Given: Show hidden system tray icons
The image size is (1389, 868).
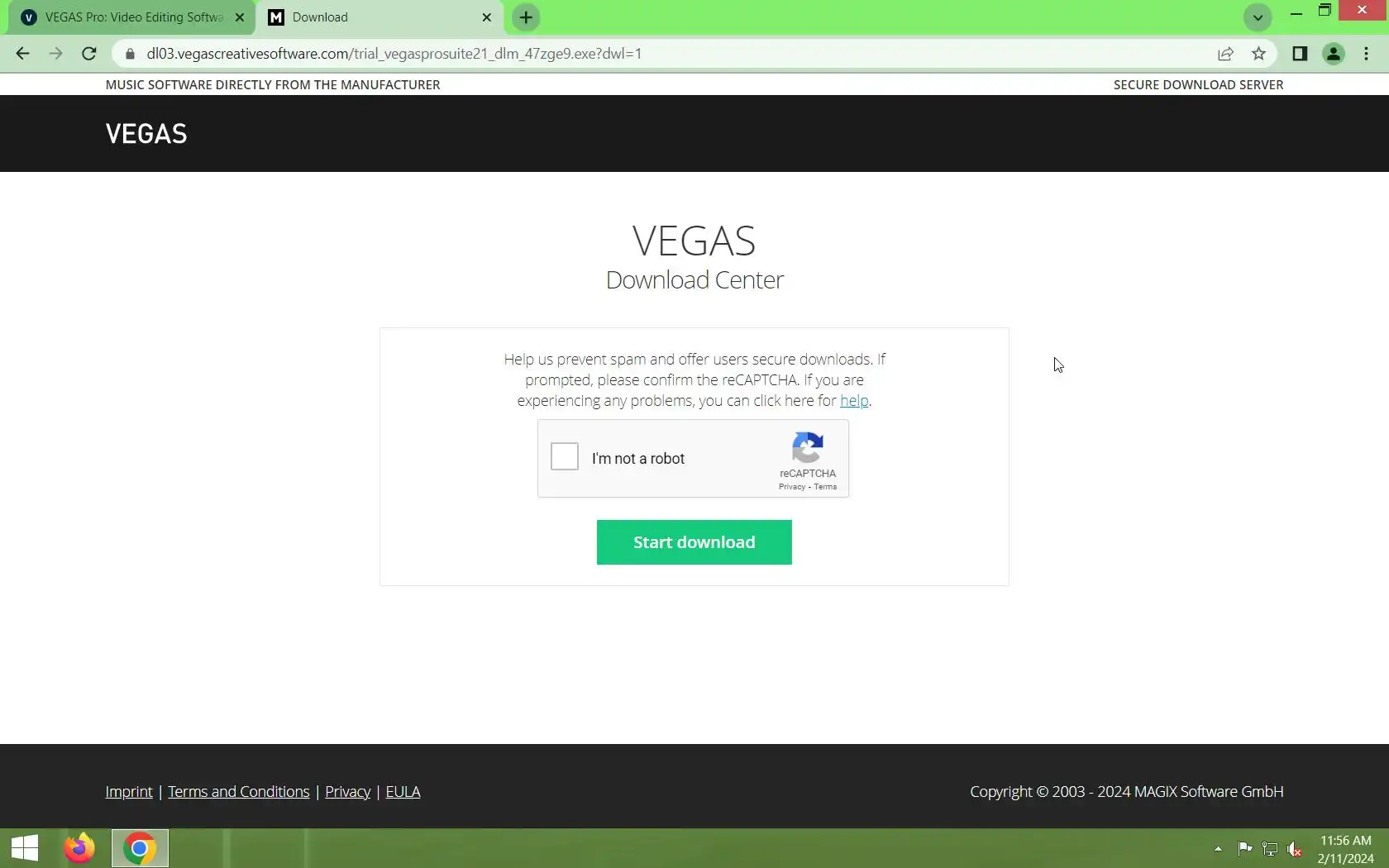Looking at the screenshot, I should coord(1218,849).
